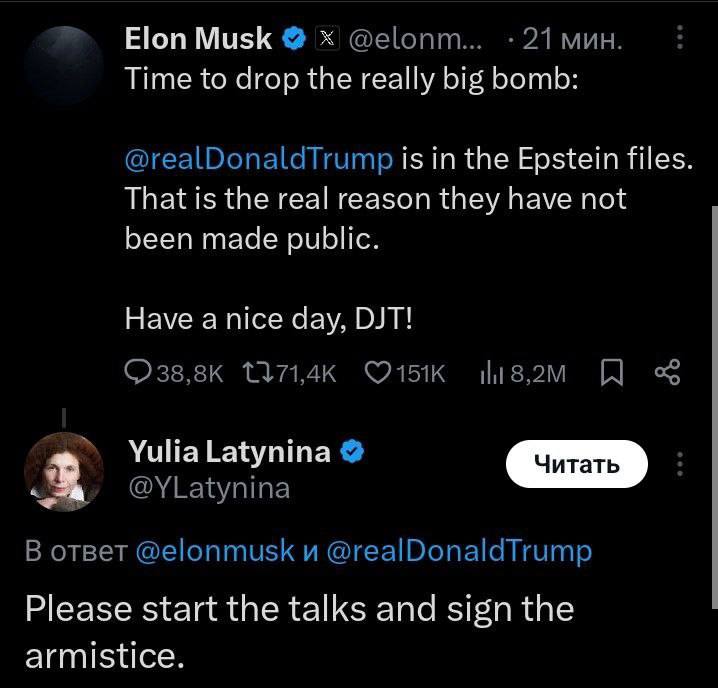
Task: Click the reply icon with 38,8K count
Action: click(x=137, y=373)
